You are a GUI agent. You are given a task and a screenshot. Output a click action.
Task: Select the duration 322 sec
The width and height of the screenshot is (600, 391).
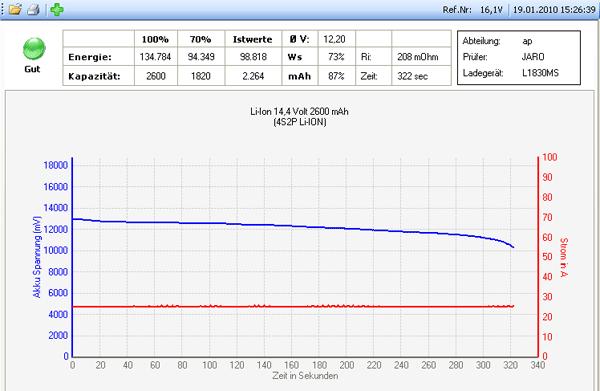(x=412, y=76)
